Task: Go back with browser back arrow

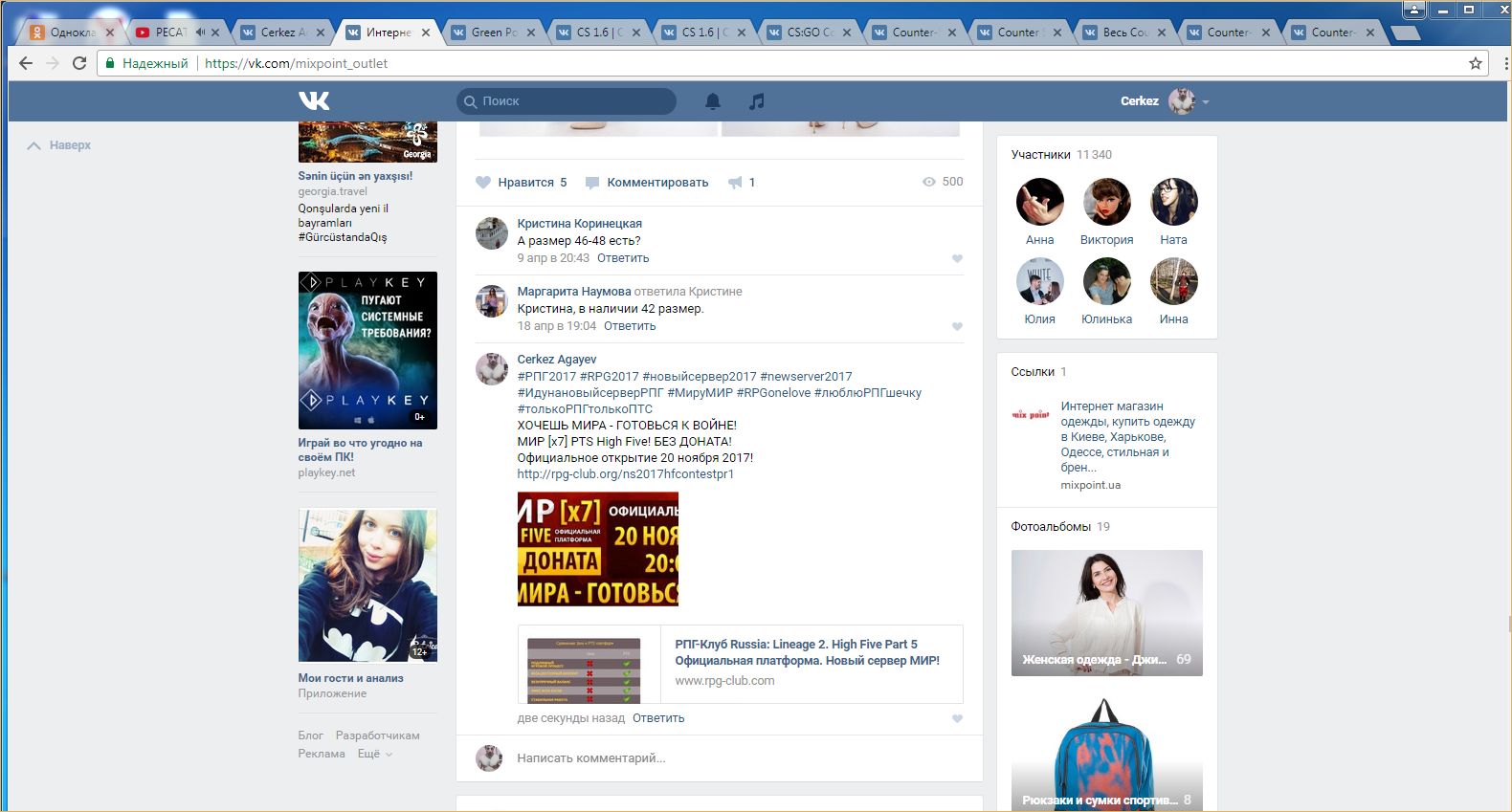Action: pos(26,63)
